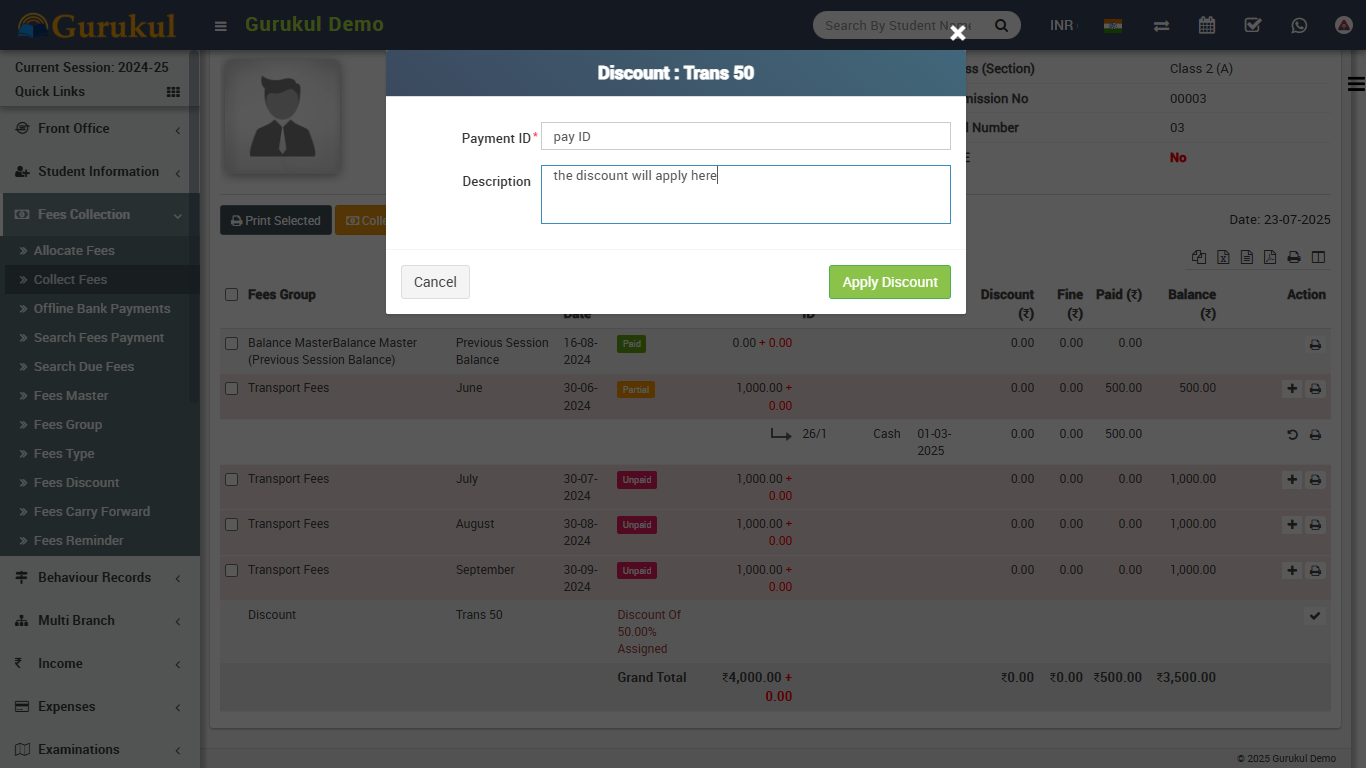Screen dimensions: 1366x768
Task: Toggle the hamburger sidebar menu icon
Action: (221, 26)
